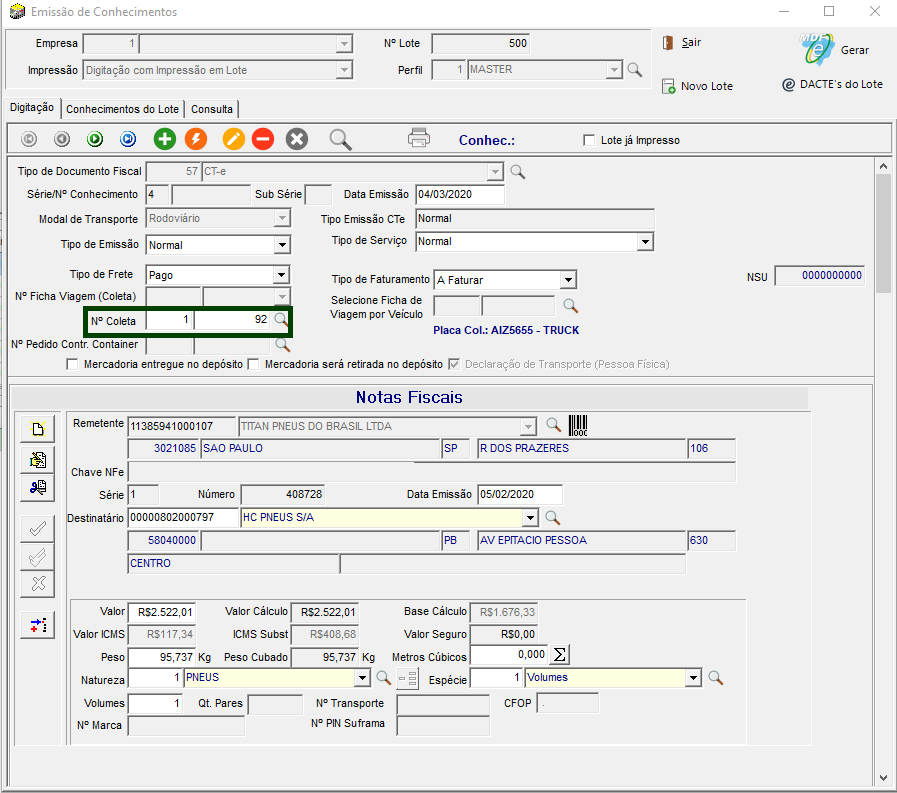
Task: Check Mercadoria entregue no depósito
Action: click(72, 364)
